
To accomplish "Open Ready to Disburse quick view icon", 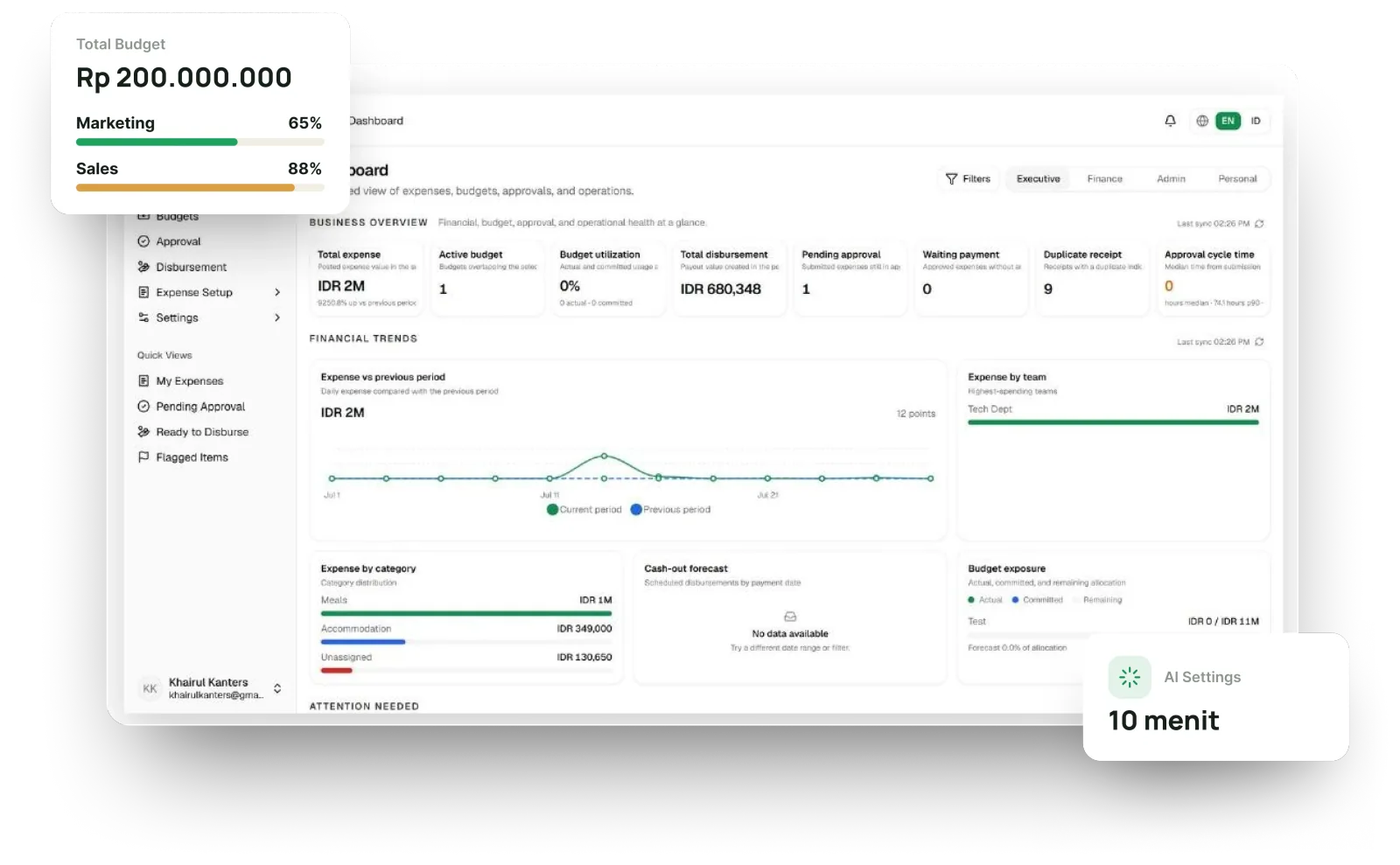I will 143,431.
